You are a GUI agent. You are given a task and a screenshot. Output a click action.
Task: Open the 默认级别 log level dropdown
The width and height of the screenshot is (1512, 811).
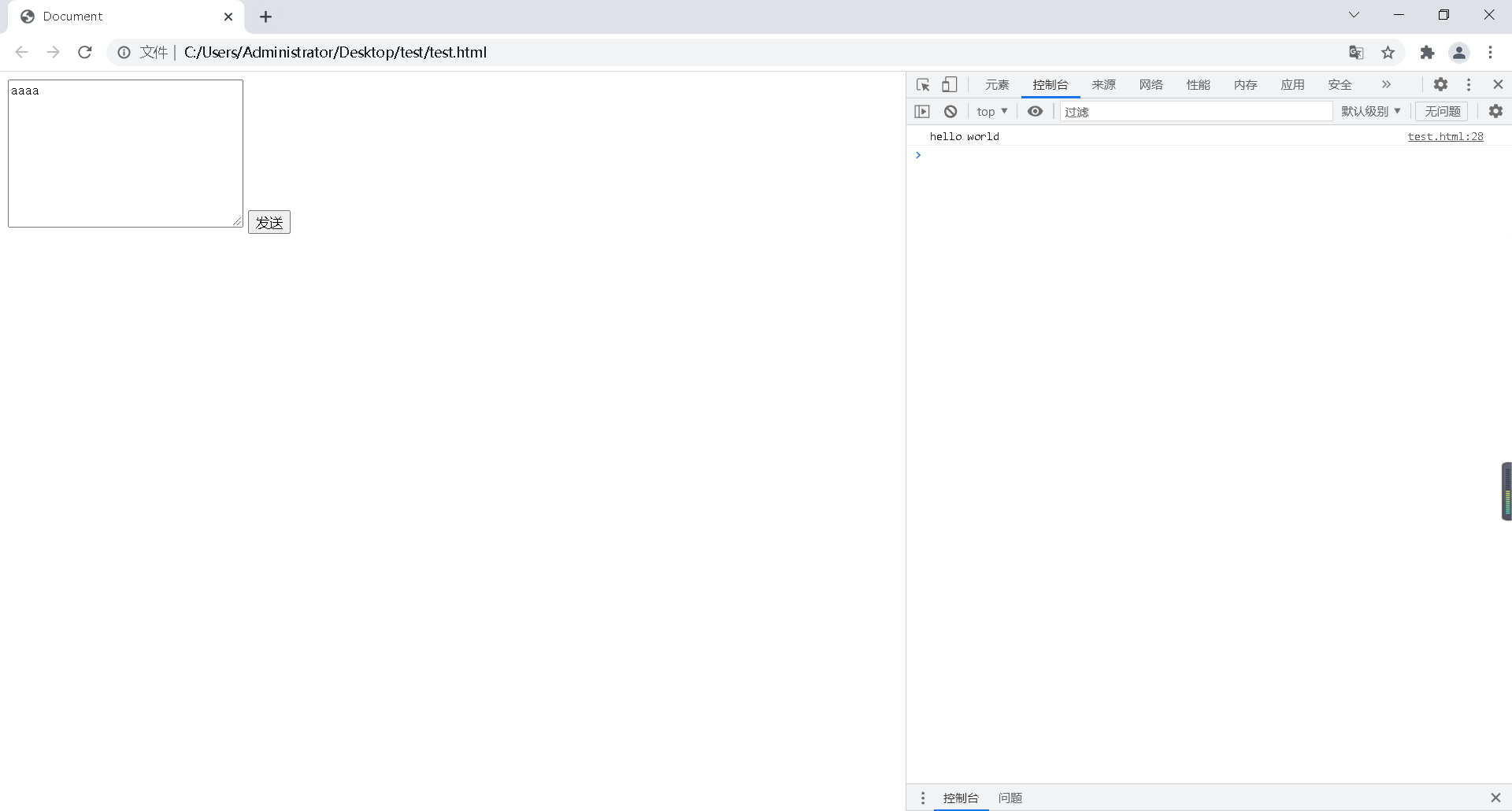click(1371, 111)
